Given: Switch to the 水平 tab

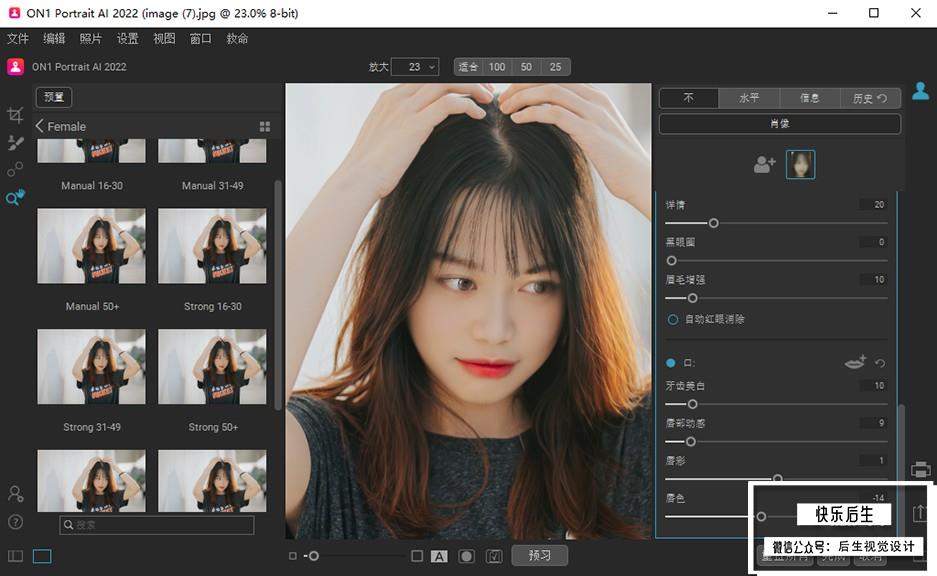Looking at the screenshot, I should 749,98.
